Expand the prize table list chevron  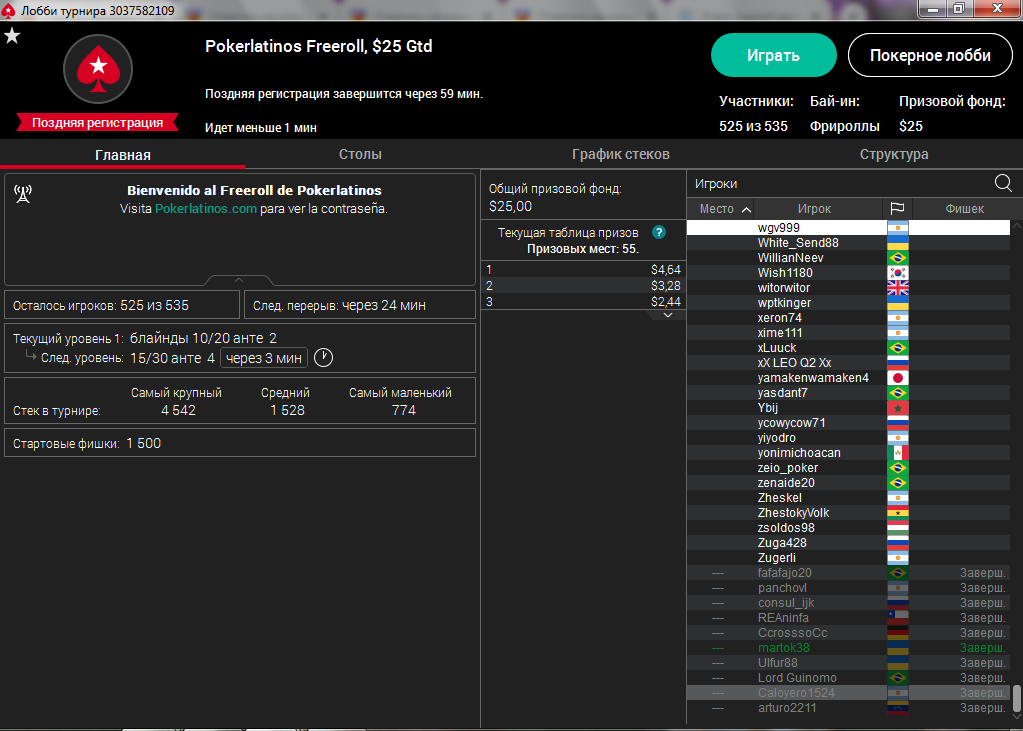pos(667,315)
